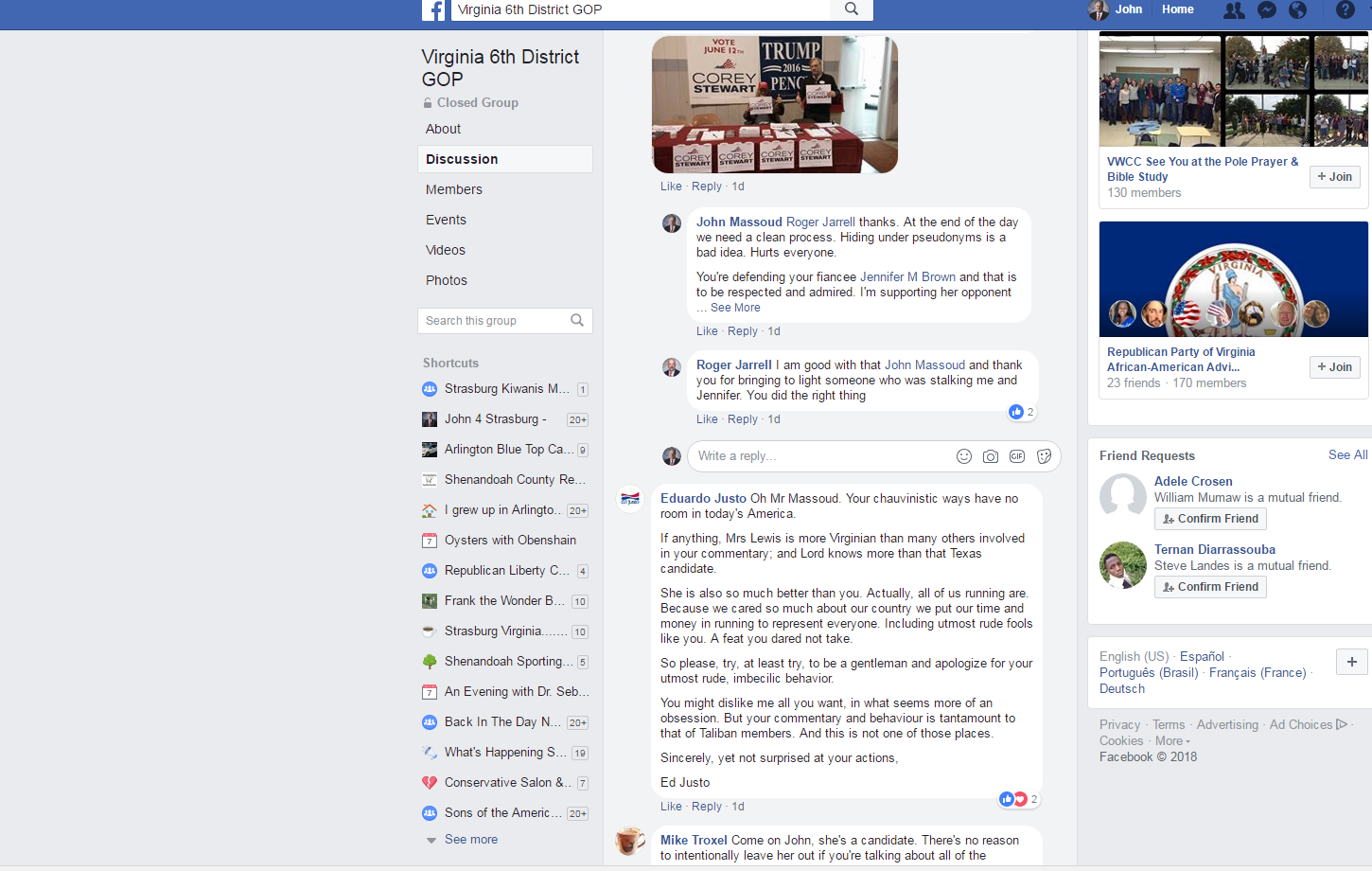1372x871 pixels.
Task: Expand John Massoud's comment with See More
Action: (735, 308)
